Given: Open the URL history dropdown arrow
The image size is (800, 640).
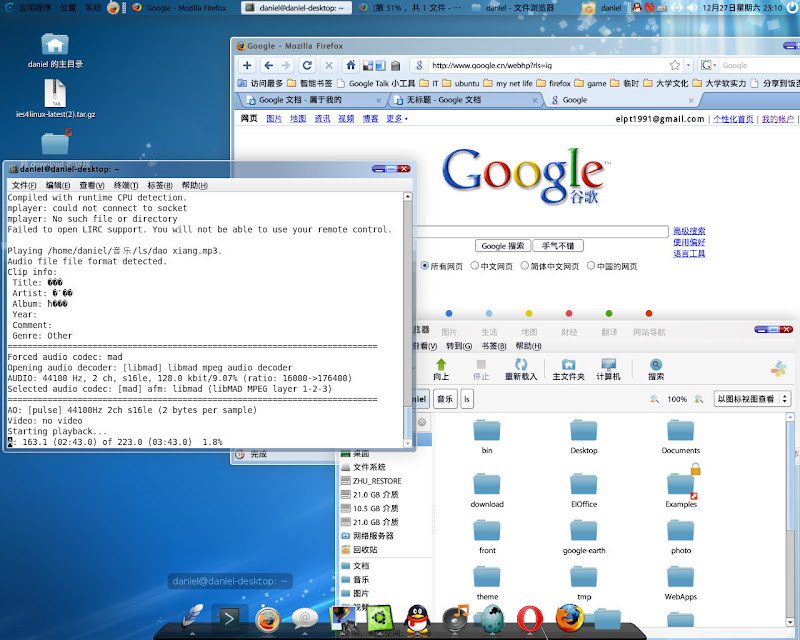Looking at the screenshot, I should (688, 65).
